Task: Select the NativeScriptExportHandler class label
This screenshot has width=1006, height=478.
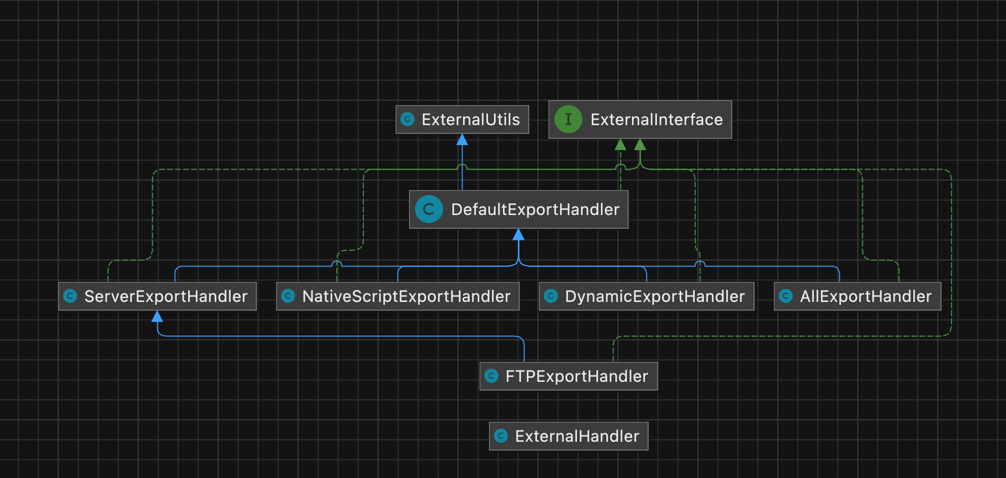Action: click(406, 296)
